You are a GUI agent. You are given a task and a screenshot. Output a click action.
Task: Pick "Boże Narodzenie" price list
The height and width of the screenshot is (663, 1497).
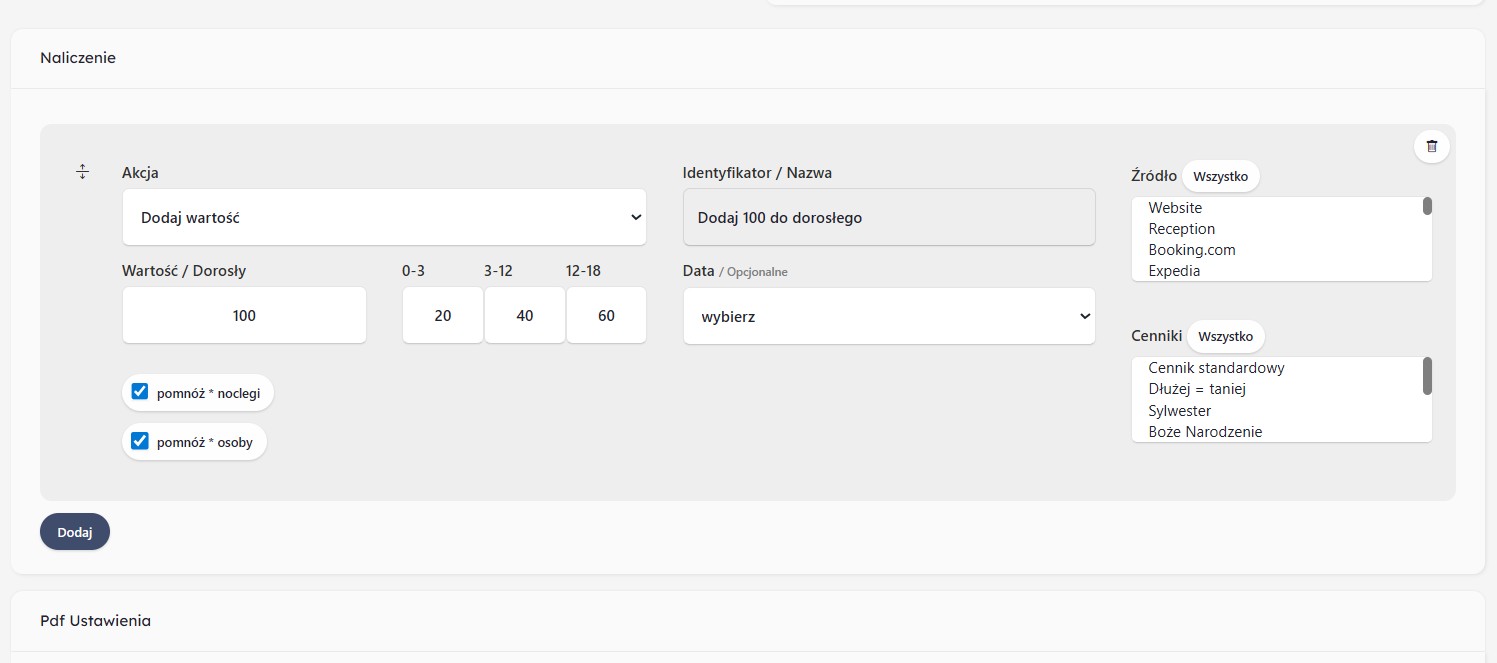[x=1205, y=432]
